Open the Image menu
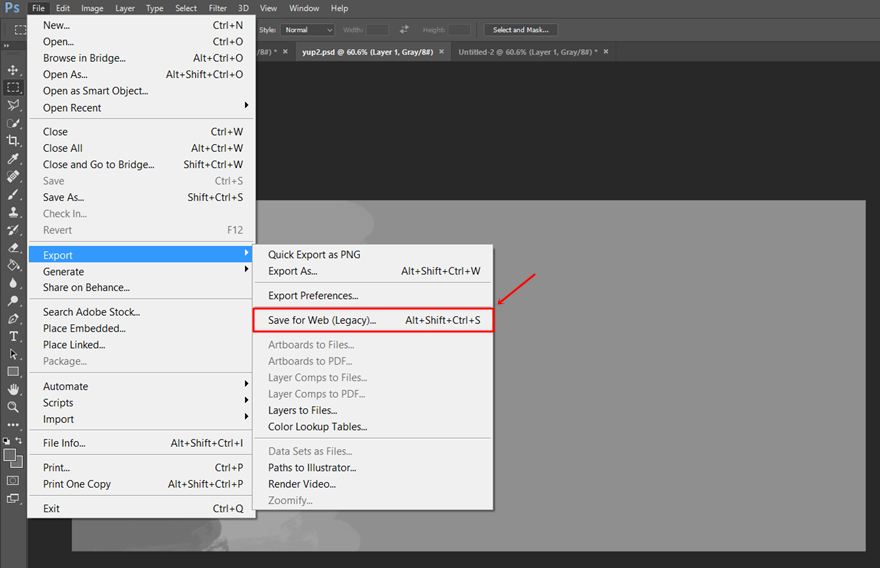The width and height of the screenshot is (880, 568). pyautogui.click(x=92, y=8)
